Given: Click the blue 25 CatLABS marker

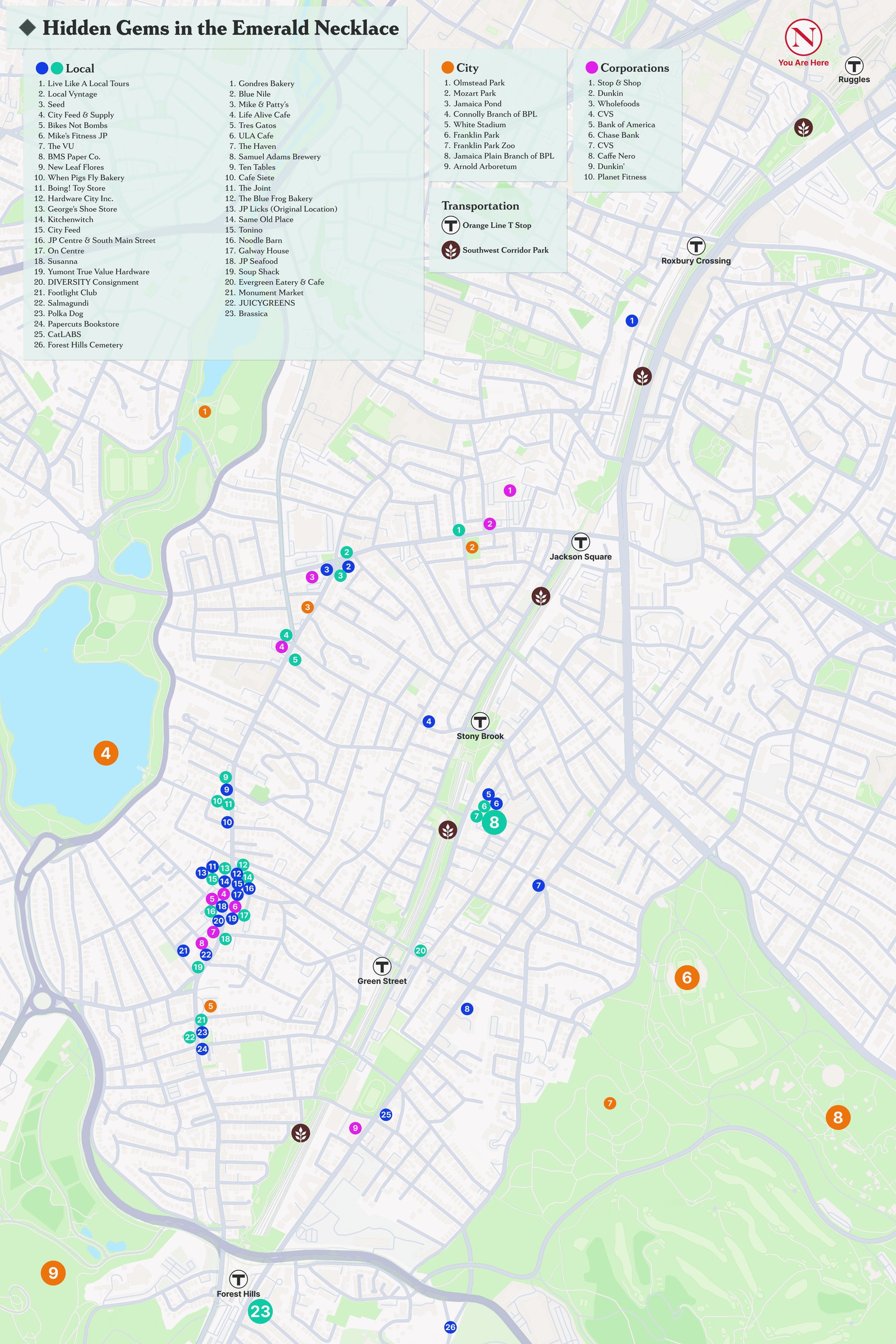Looking at the screenshot, I should pos(386,1115).
